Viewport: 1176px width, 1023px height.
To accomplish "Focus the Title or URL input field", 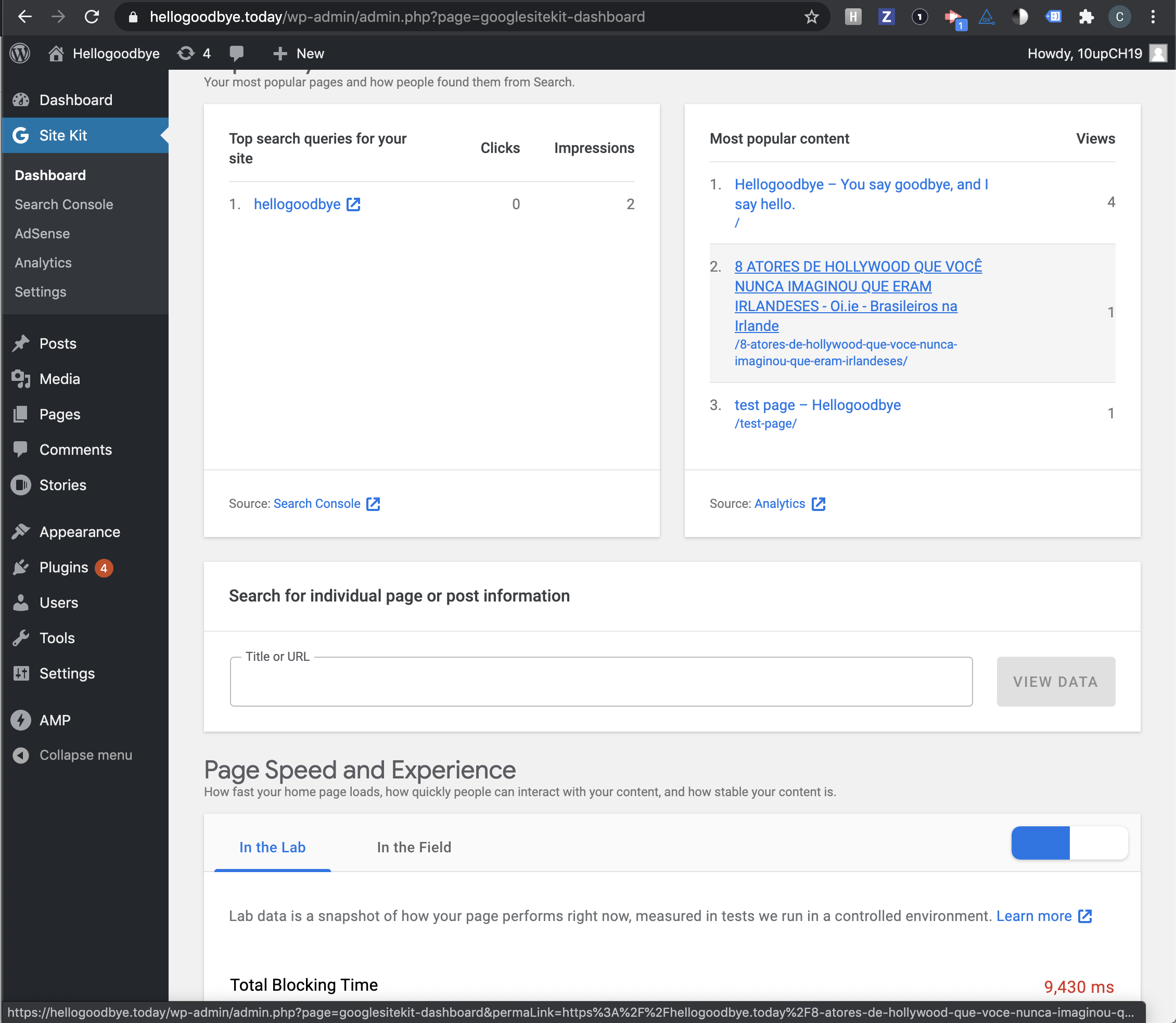I will tap(601, 682).
